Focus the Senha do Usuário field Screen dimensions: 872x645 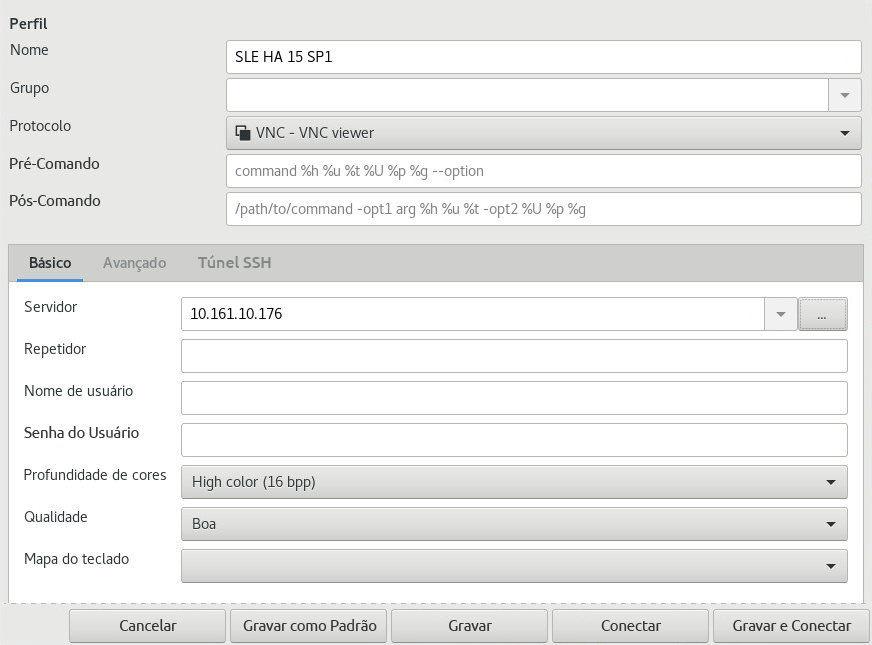point(514,440)
